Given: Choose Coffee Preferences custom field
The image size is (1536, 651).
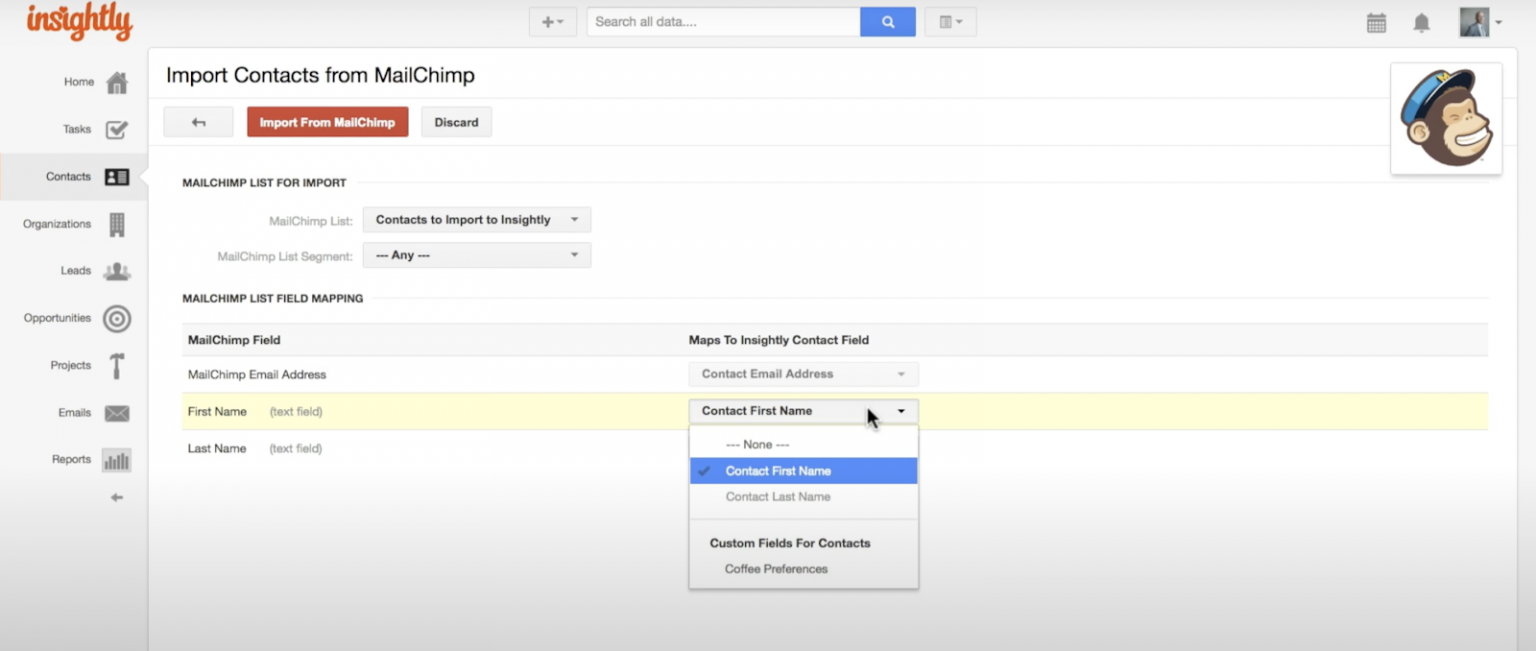Looking at the screenshot, I should click(777, 568).
